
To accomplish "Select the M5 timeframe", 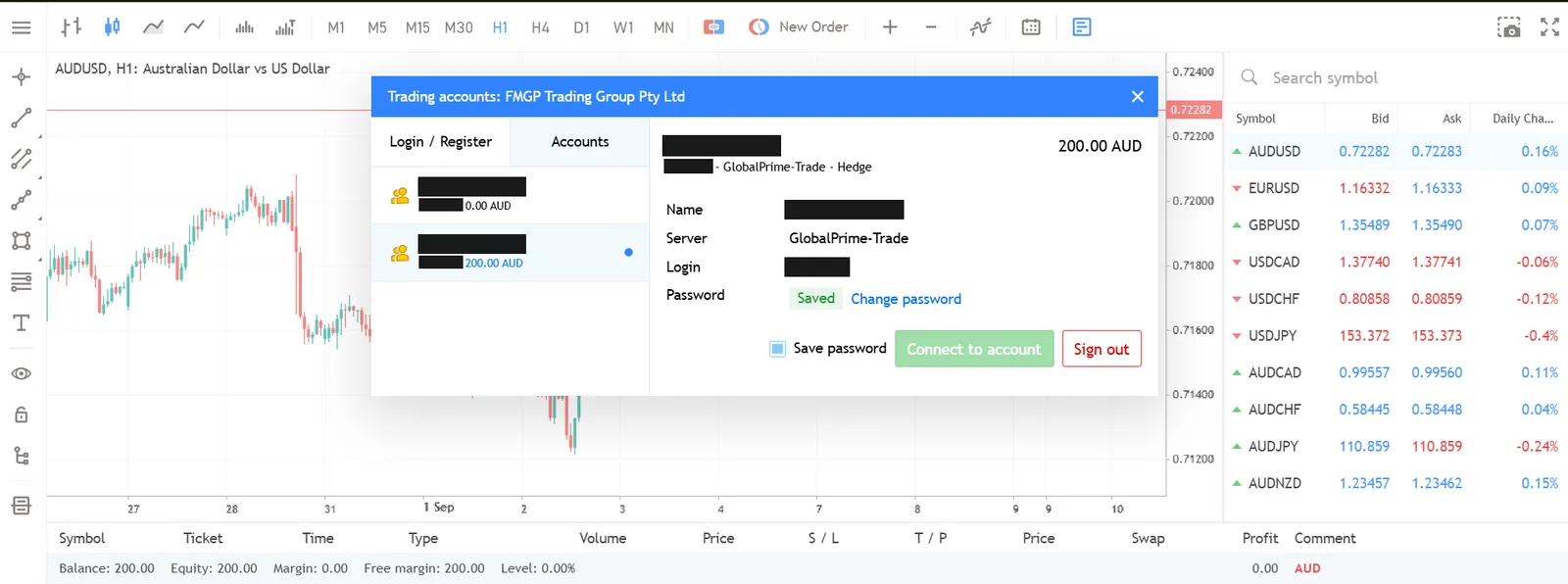I will (x=376, y=27).
